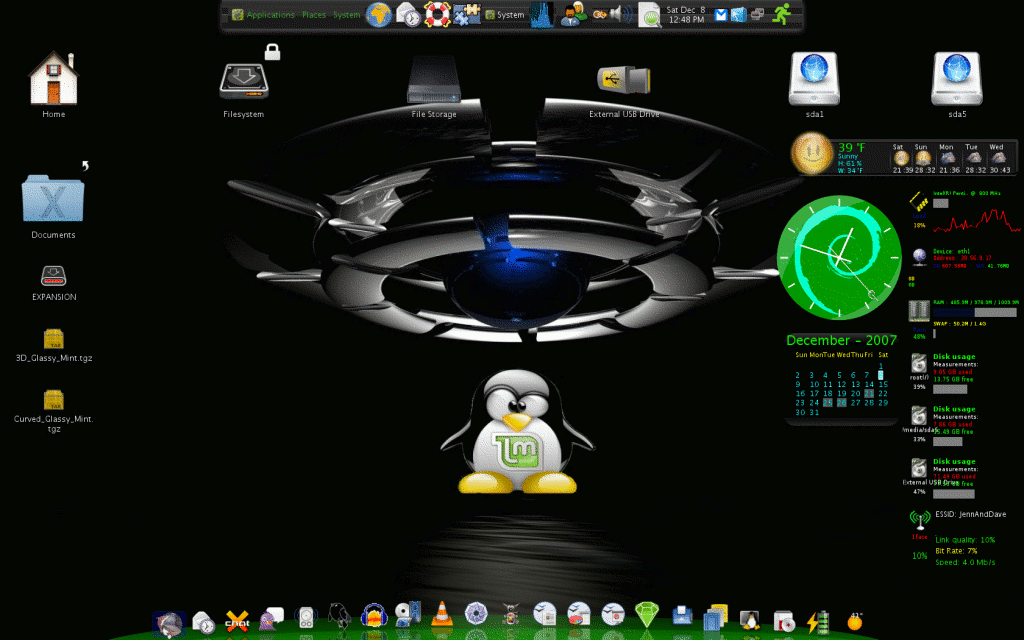Image resolution: width=1024 pixels, height=640 pixels.
Task: Open the blue scanner dock icon
Action: 682,615
